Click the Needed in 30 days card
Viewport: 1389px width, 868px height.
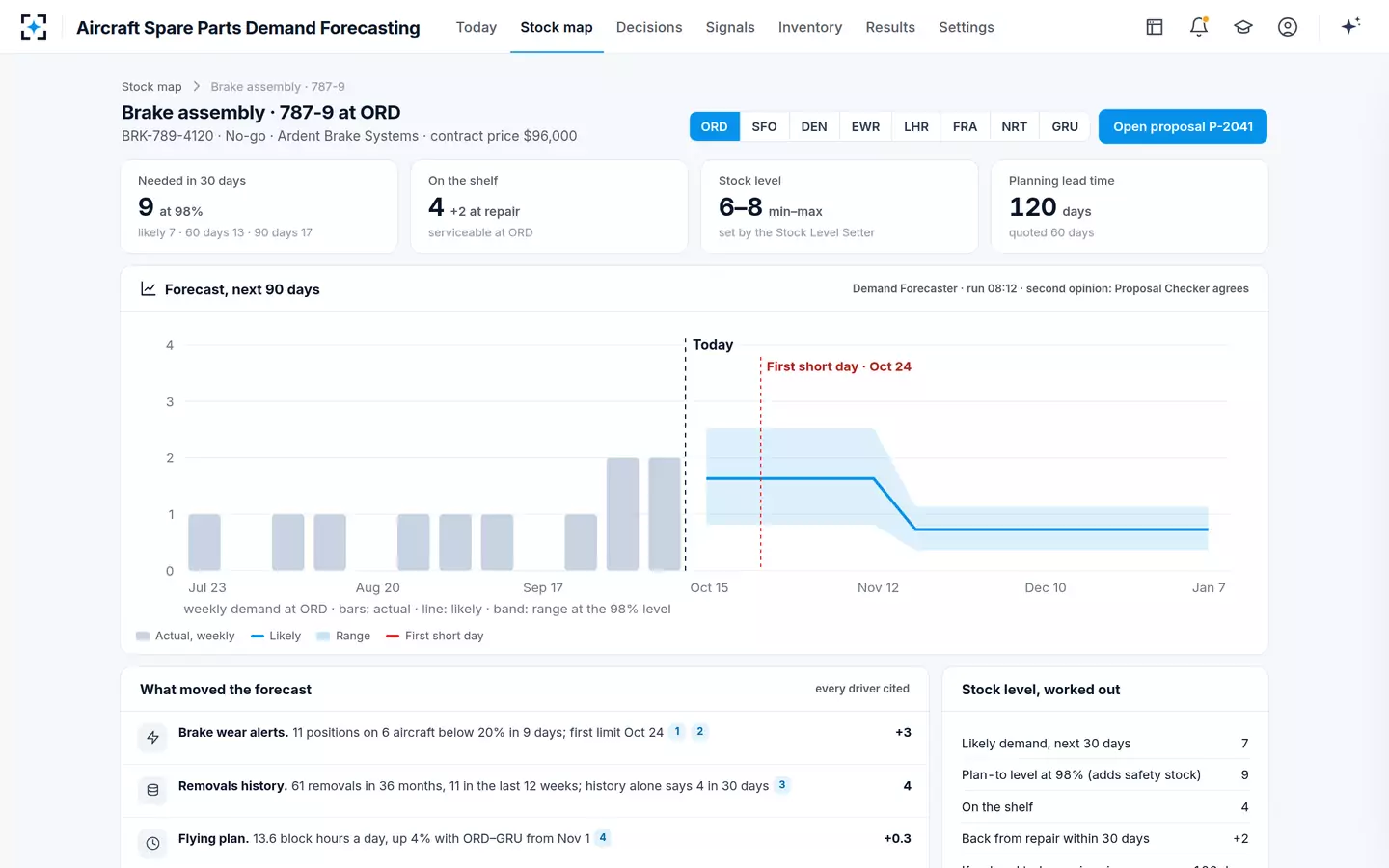[x=259, y=206]
